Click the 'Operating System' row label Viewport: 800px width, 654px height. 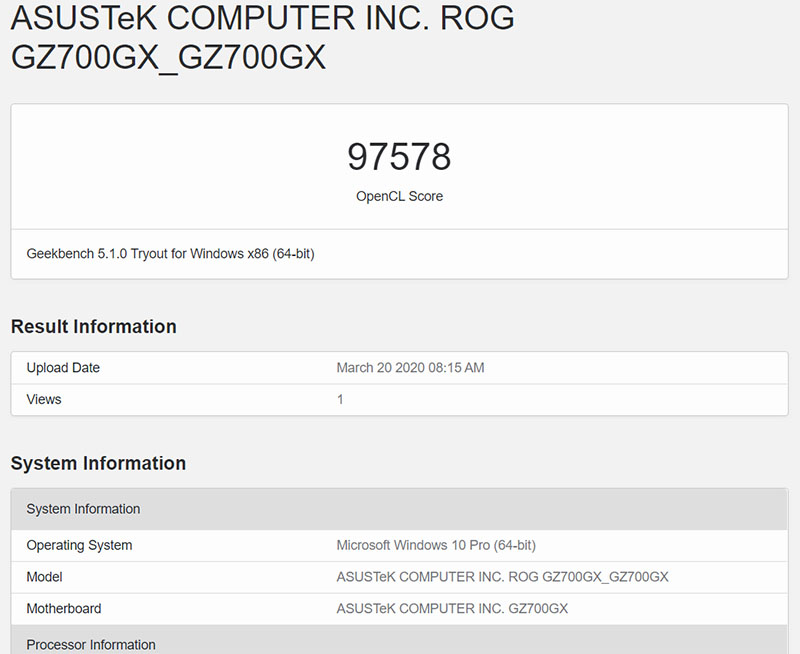(79, 546)
